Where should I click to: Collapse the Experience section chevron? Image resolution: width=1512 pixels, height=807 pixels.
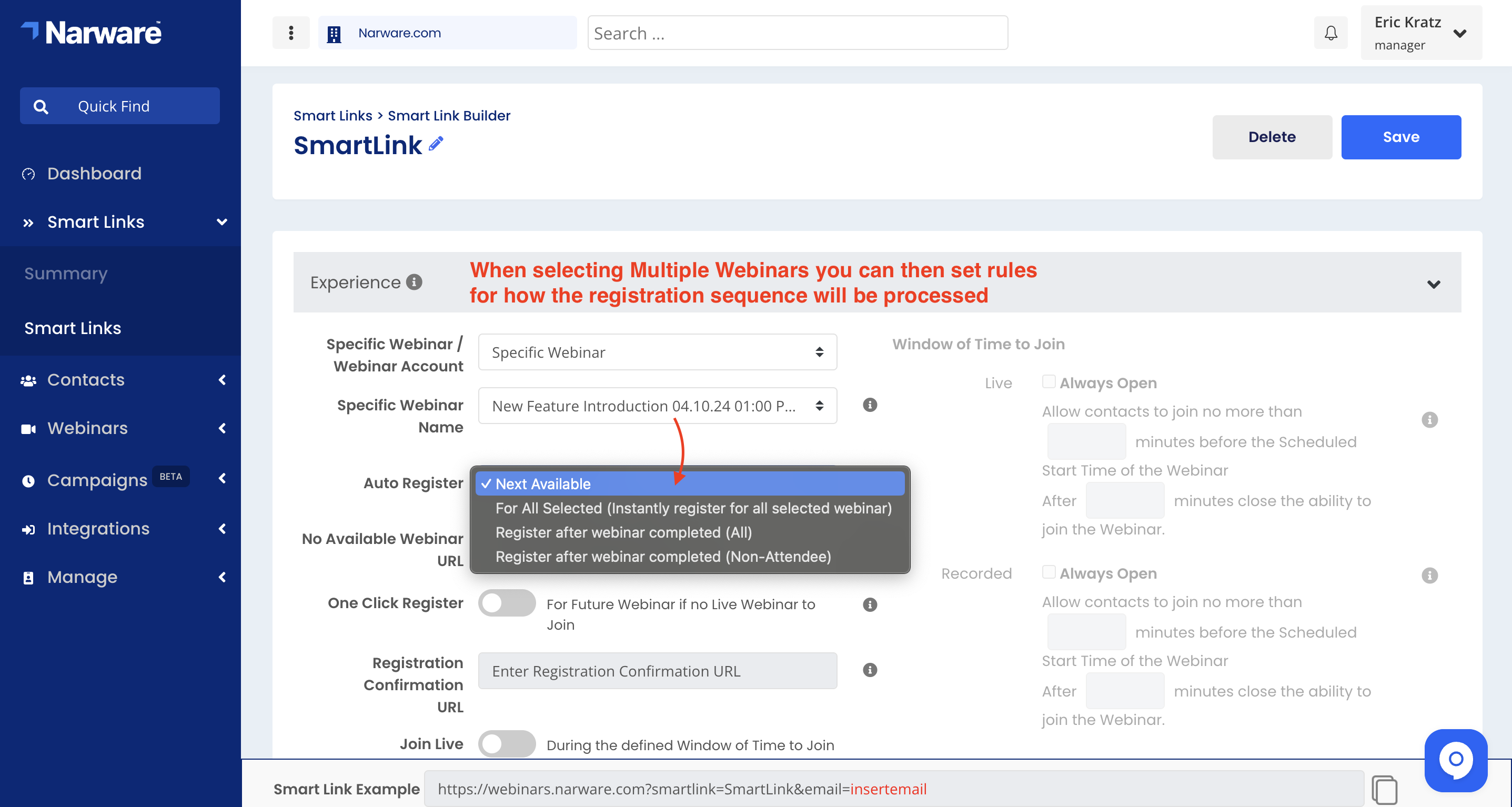[x=1433, y=284]
